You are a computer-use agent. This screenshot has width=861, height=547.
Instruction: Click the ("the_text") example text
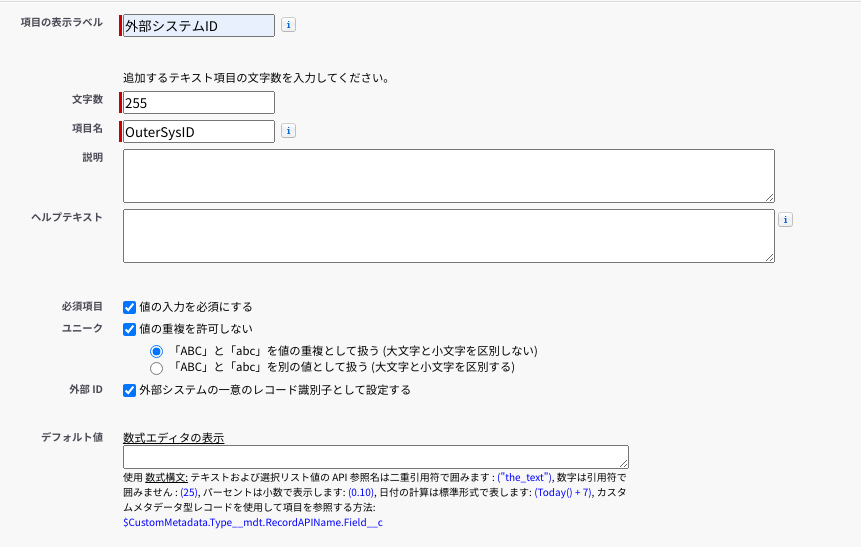(x=524, y=477)
